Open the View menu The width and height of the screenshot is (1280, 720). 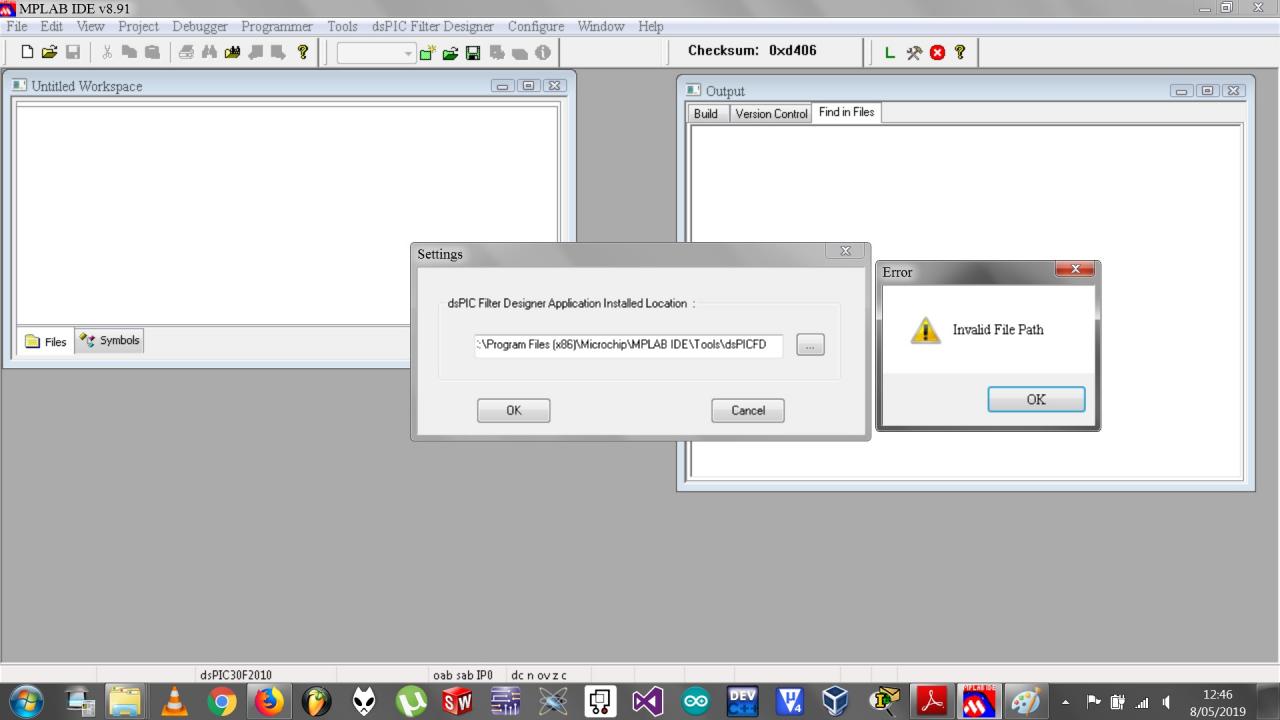coord(90,26)
